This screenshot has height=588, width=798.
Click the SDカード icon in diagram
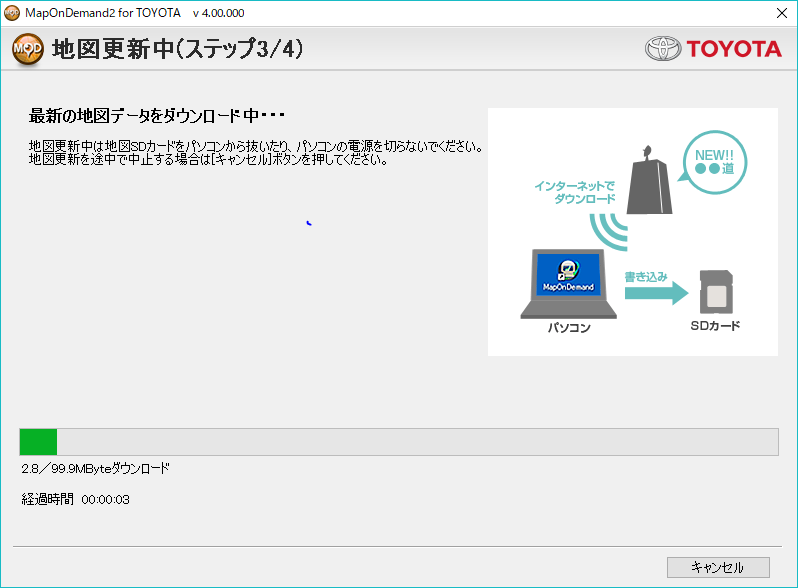(x=717, y=292)
